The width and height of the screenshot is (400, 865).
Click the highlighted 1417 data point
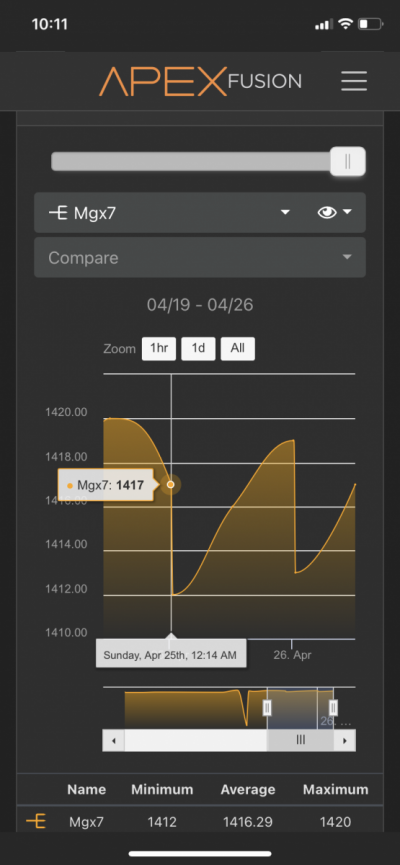tap(170, 484)
